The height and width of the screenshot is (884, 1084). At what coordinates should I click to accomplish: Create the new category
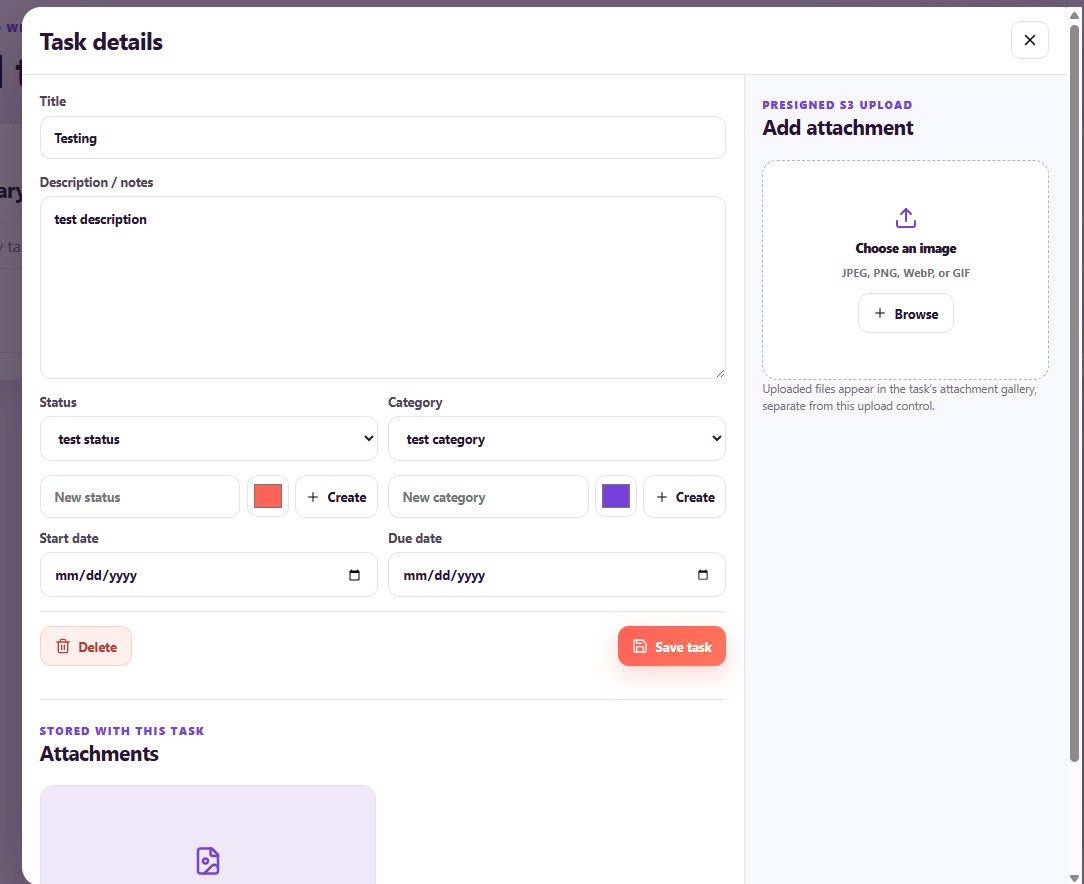[x=684, y=497]
